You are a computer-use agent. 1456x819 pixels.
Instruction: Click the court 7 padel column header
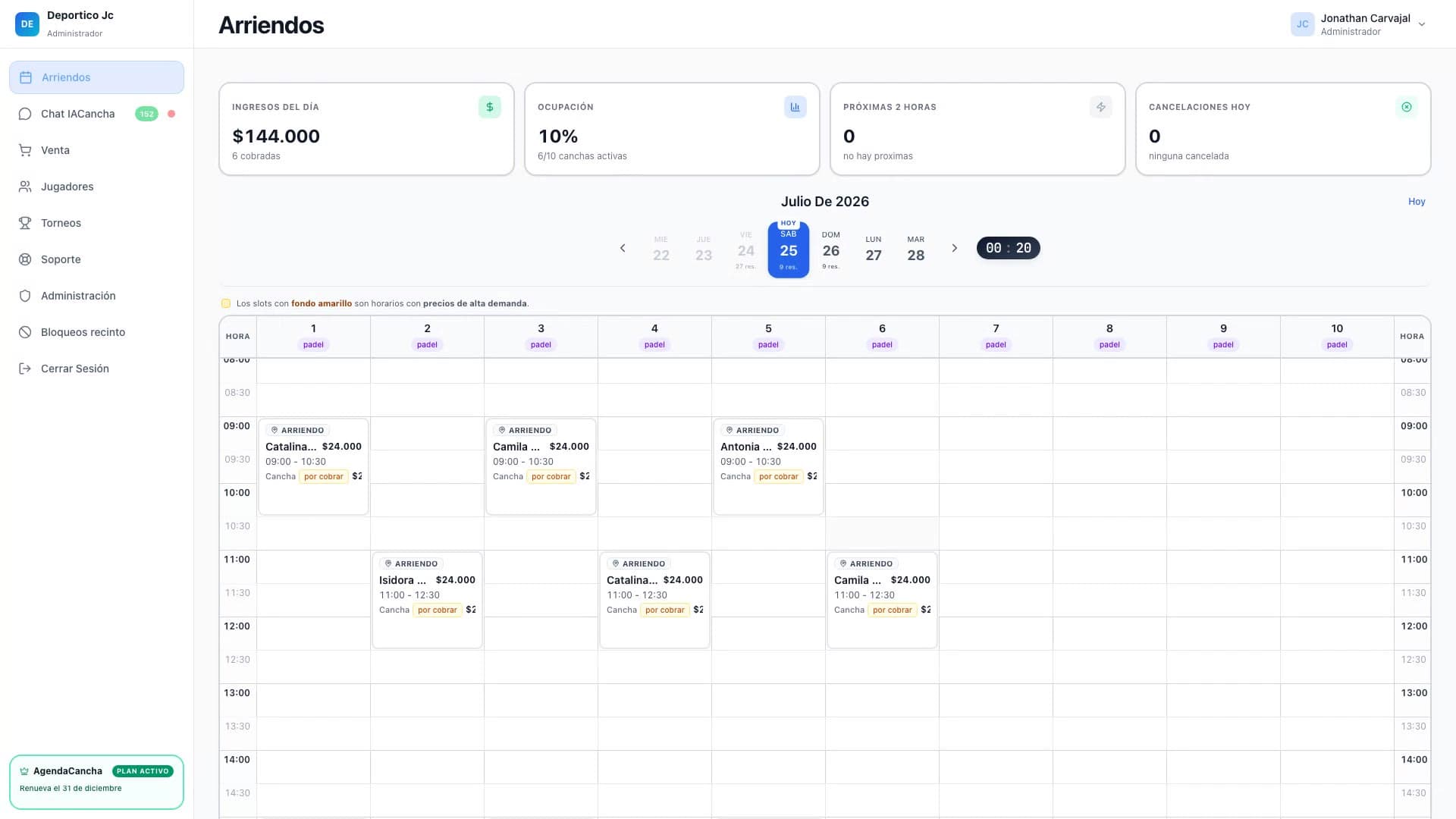[x=996, y=336]
